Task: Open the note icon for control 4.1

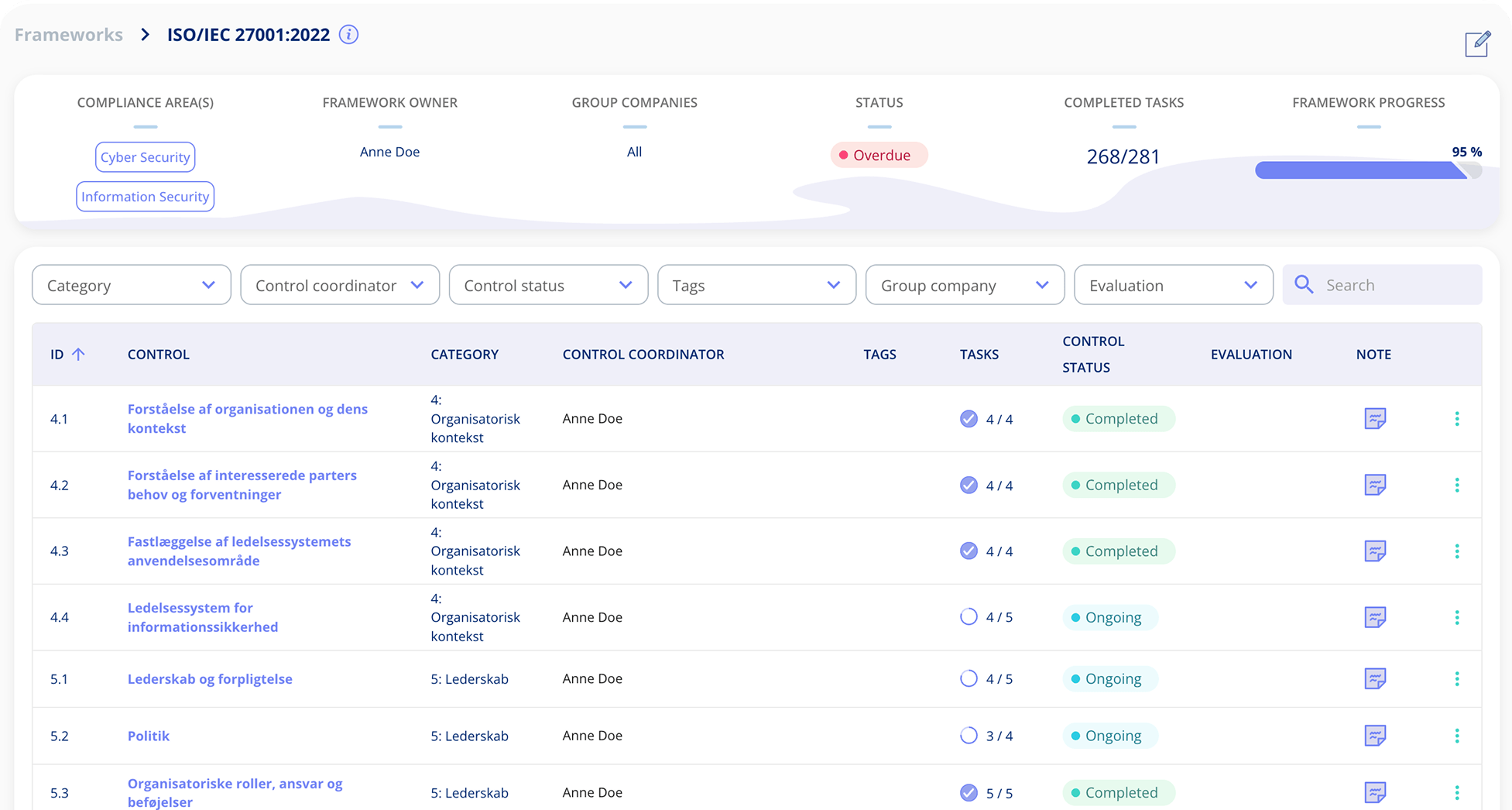Action: pyautogui.click(x=1374, y=419)
